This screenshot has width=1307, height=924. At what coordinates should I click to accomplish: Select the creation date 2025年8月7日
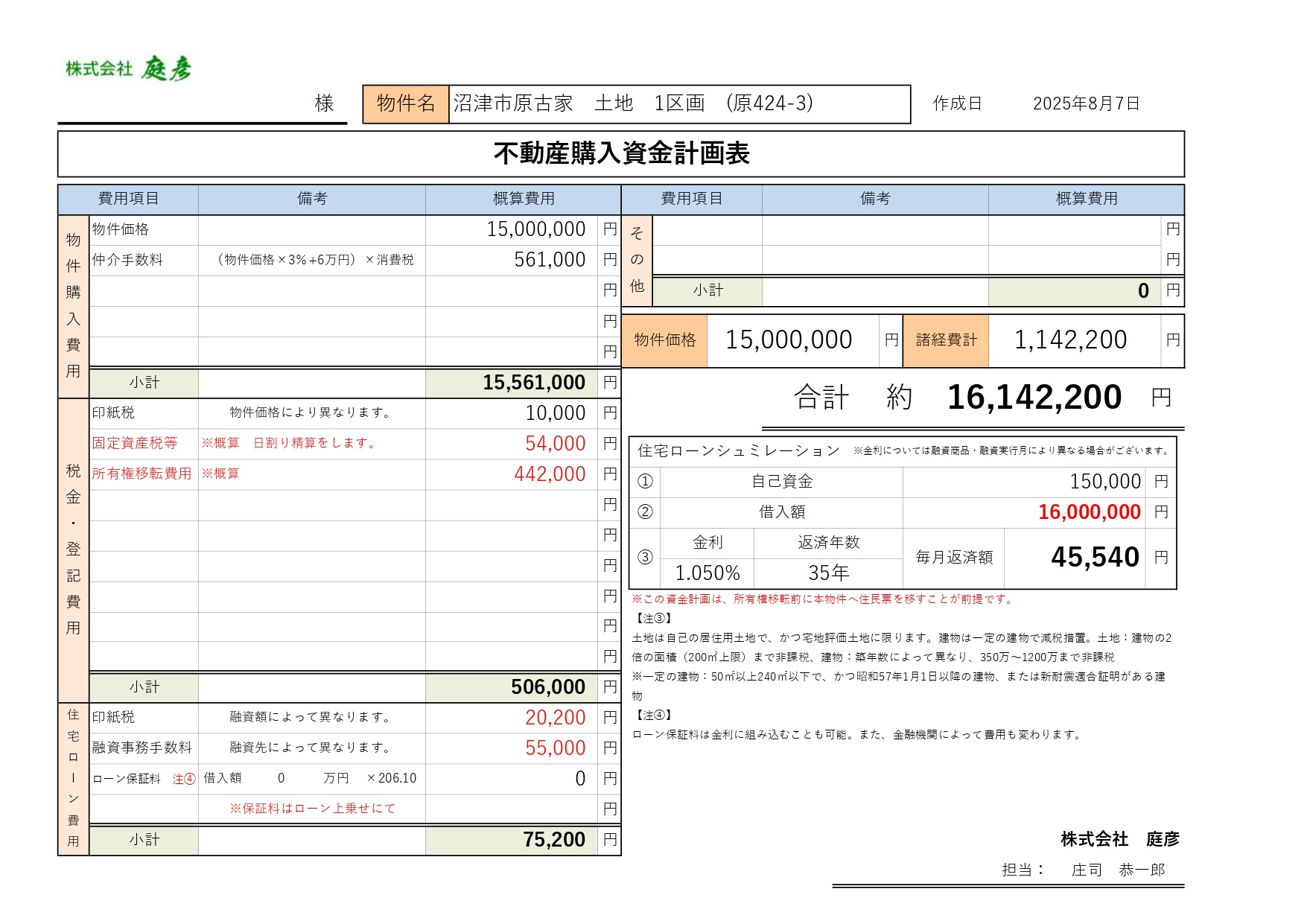coord(1086,103)
